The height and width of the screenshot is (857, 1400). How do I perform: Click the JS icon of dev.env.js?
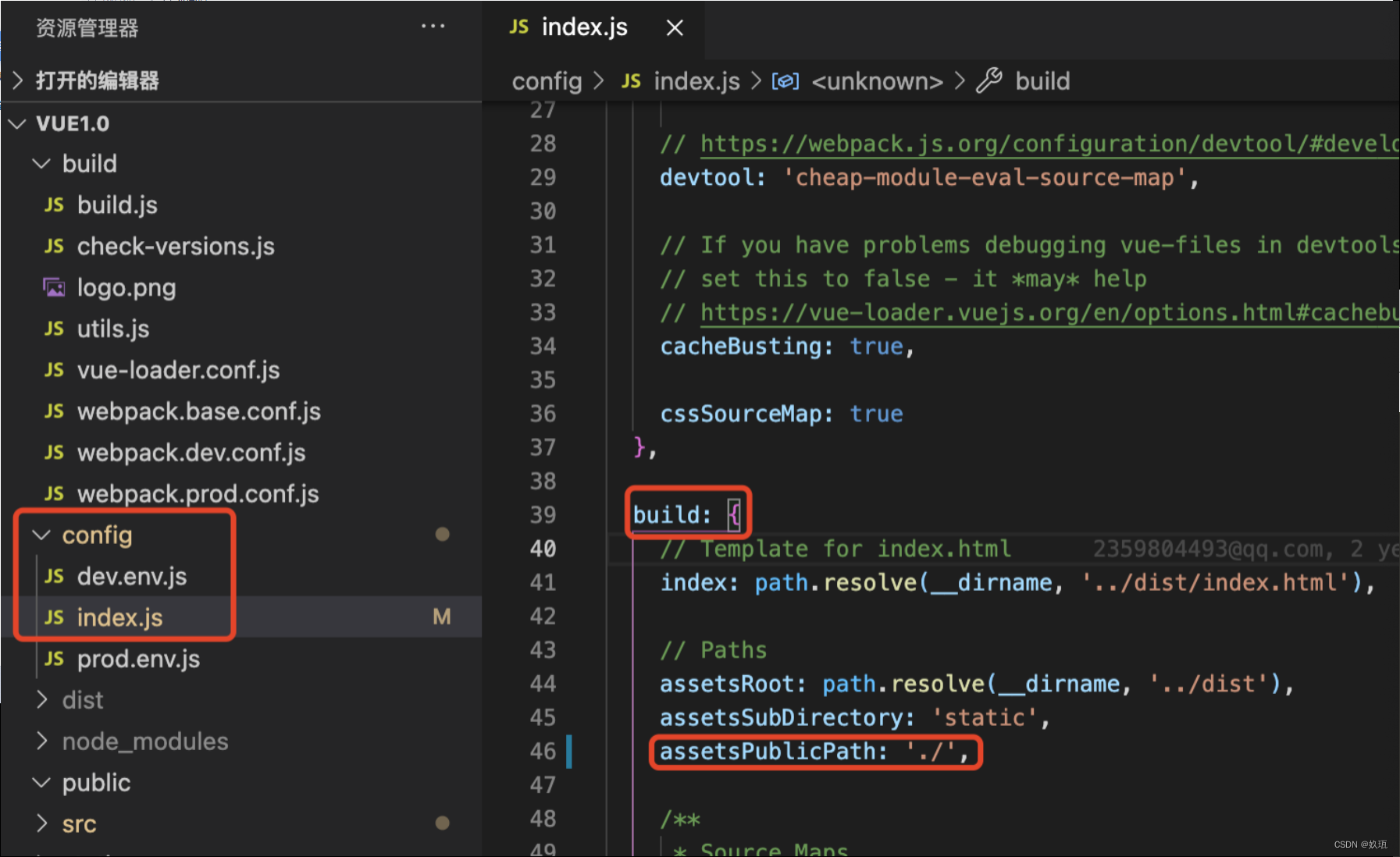coord(54,577)
